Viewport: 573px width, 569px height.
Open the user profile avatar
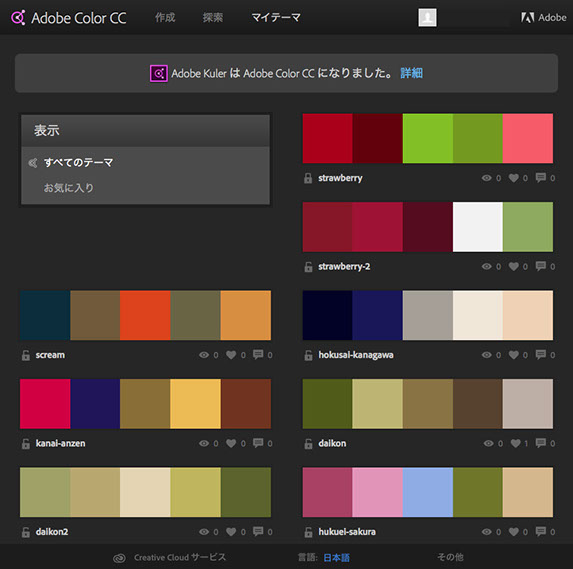point(427,18)
